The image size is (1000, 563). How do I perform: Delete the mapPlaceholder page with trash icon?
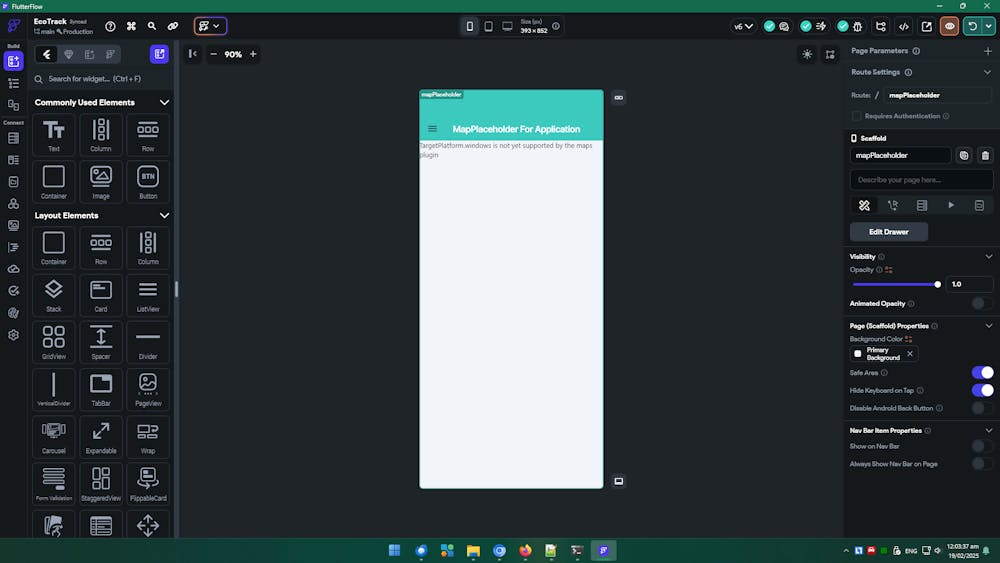985,156
